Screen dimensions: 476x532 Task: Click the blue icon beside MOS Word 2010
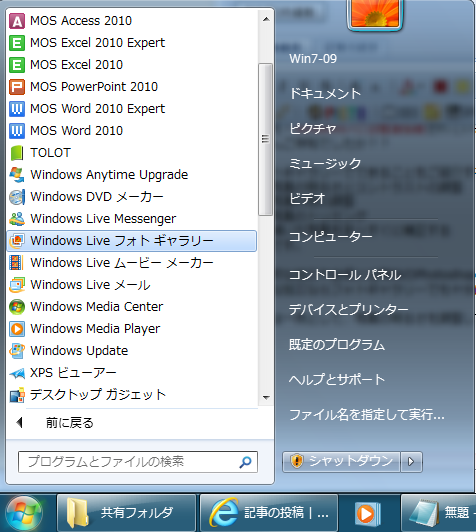(x=17, y=131)
